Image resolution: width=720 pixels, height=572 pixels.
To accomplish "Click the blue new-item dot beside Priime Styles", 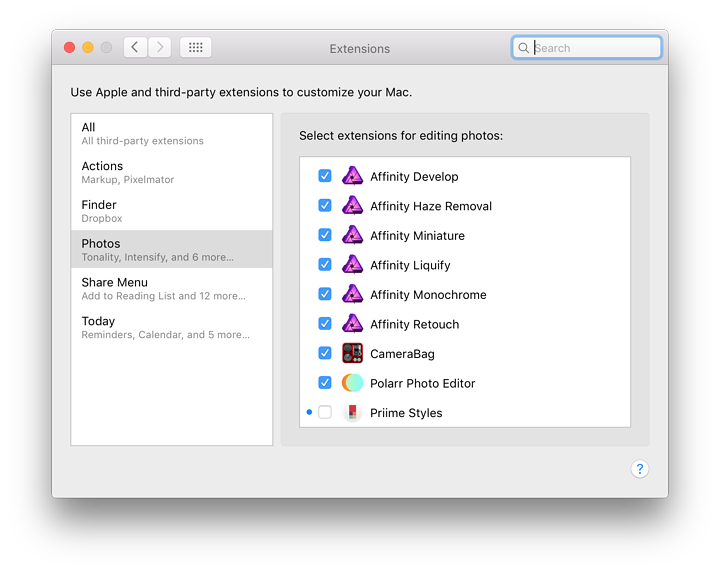I will tap(309, 412).
